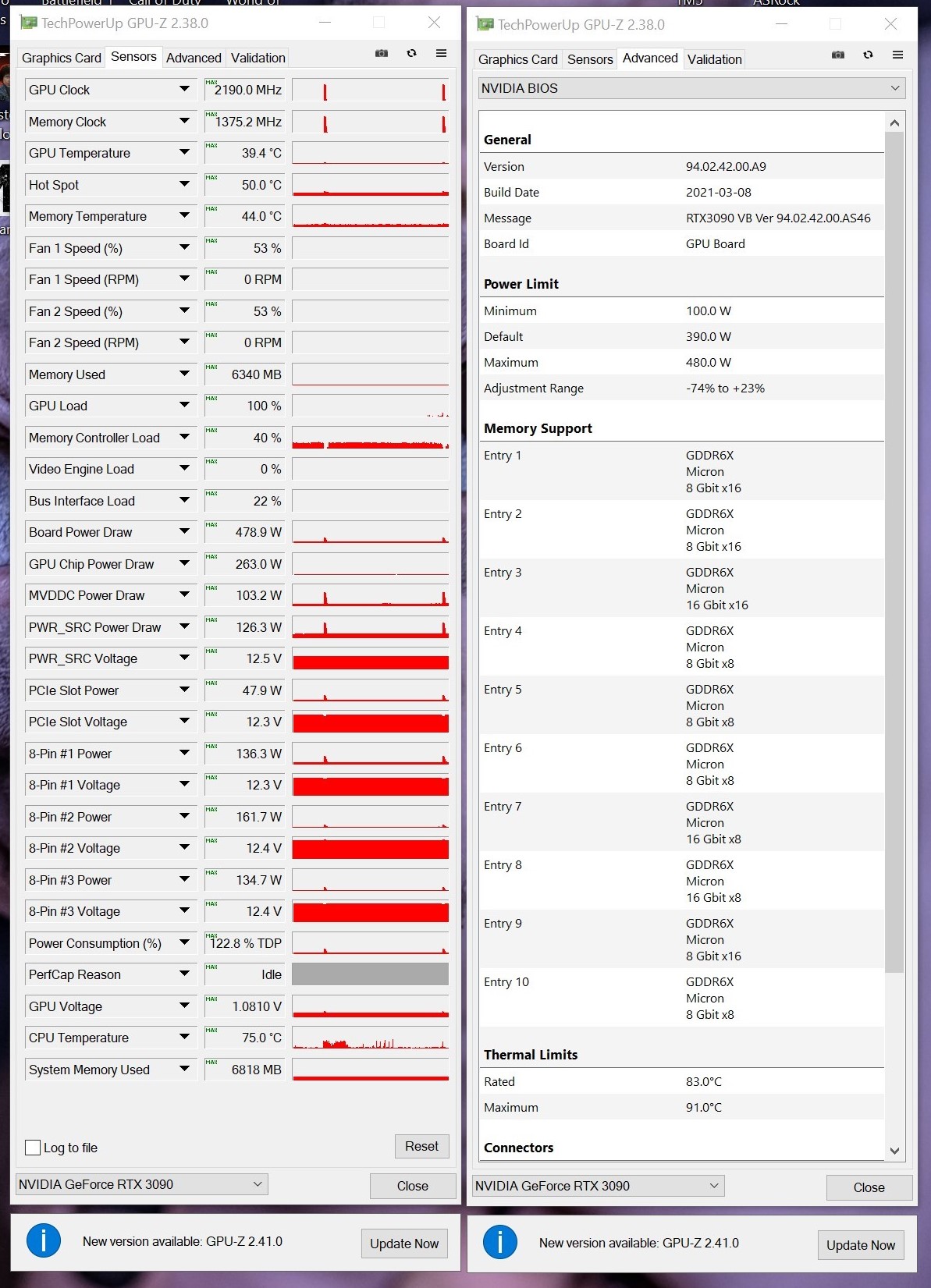The width and height of the screenshot is (931, 1288).
Task: Click screenshot camera icon in Advanced window
Action: pyautogui.click(x=838, y=55)
